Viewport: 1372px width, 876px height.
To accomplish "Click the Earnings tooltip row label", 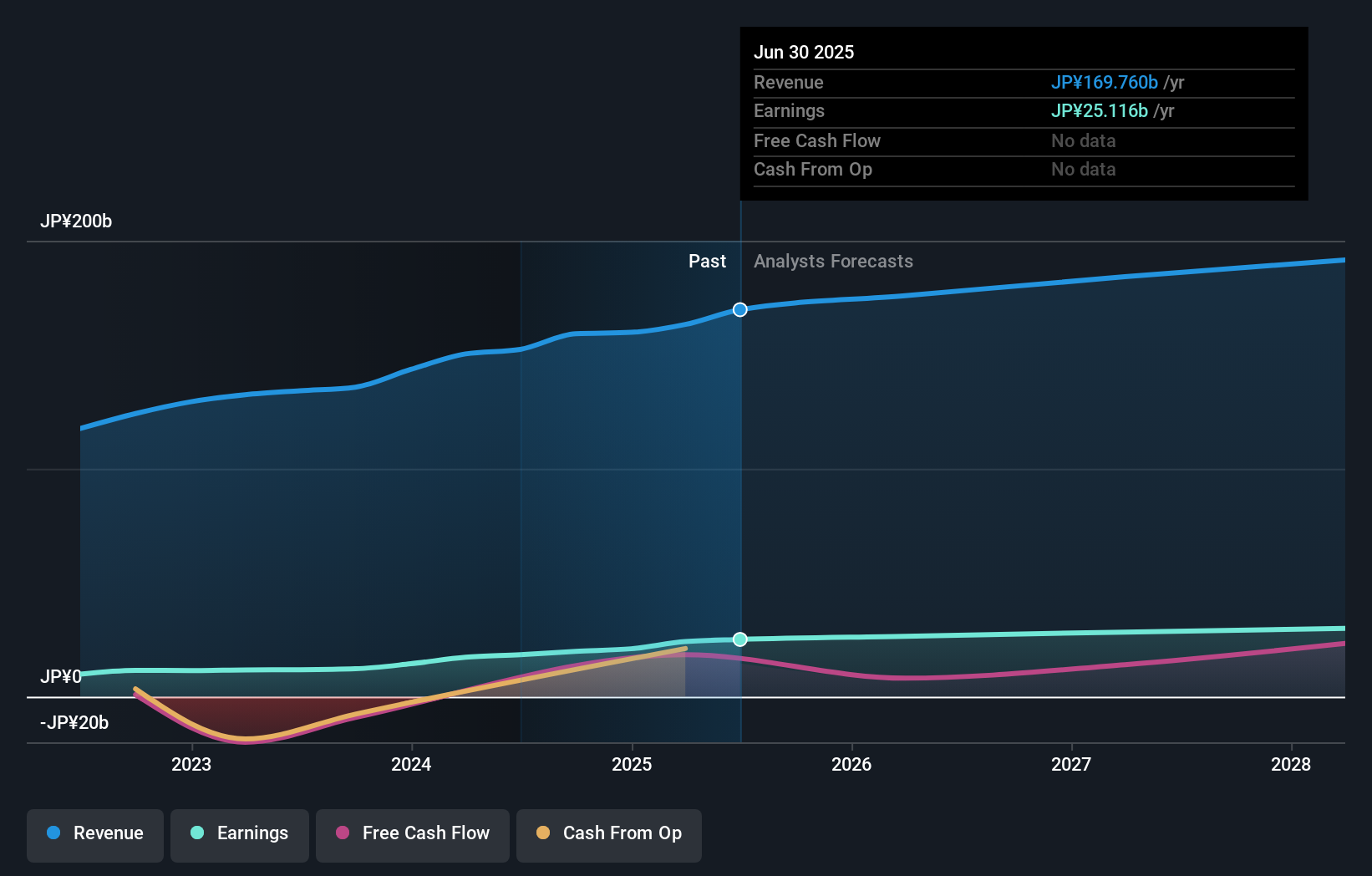I will pyautogui.click(x=789, y=111).
